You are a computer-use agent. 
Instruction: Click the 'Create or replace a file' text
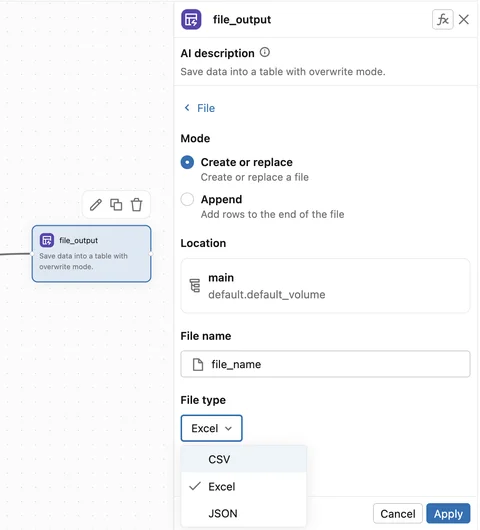(x=255, y=177)
